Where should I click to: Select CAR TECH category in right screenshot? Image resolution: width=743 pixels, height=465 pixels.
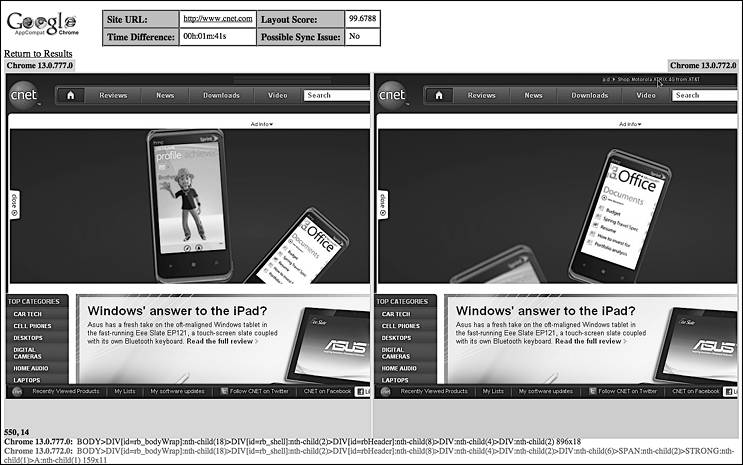[396, 314]
